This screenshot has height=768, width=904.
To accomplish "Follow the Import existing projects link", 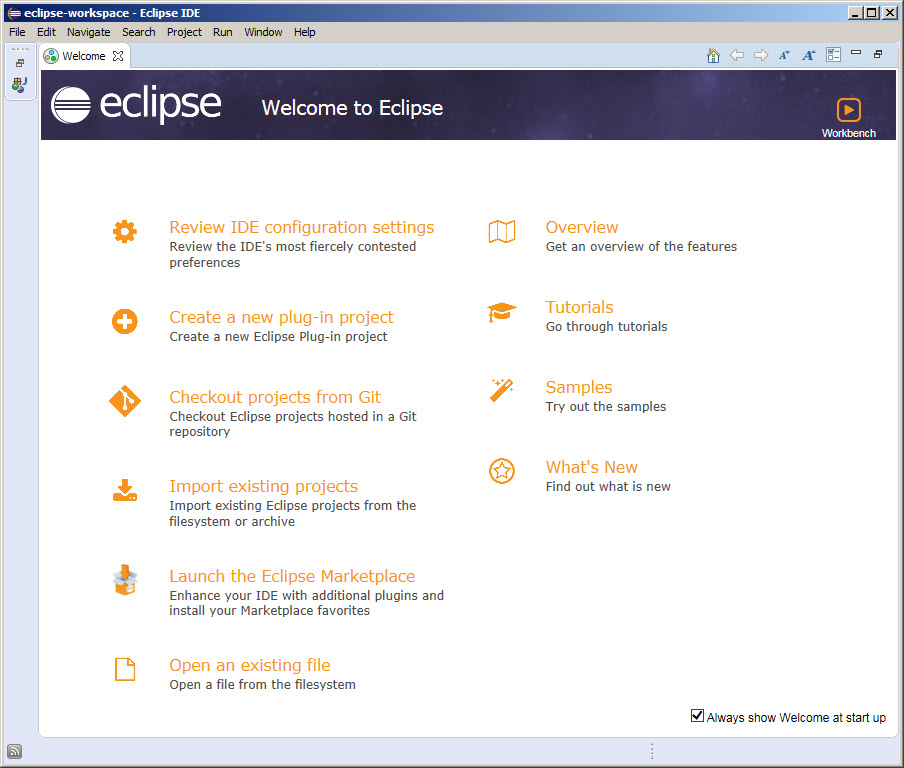I will point(263,486).
